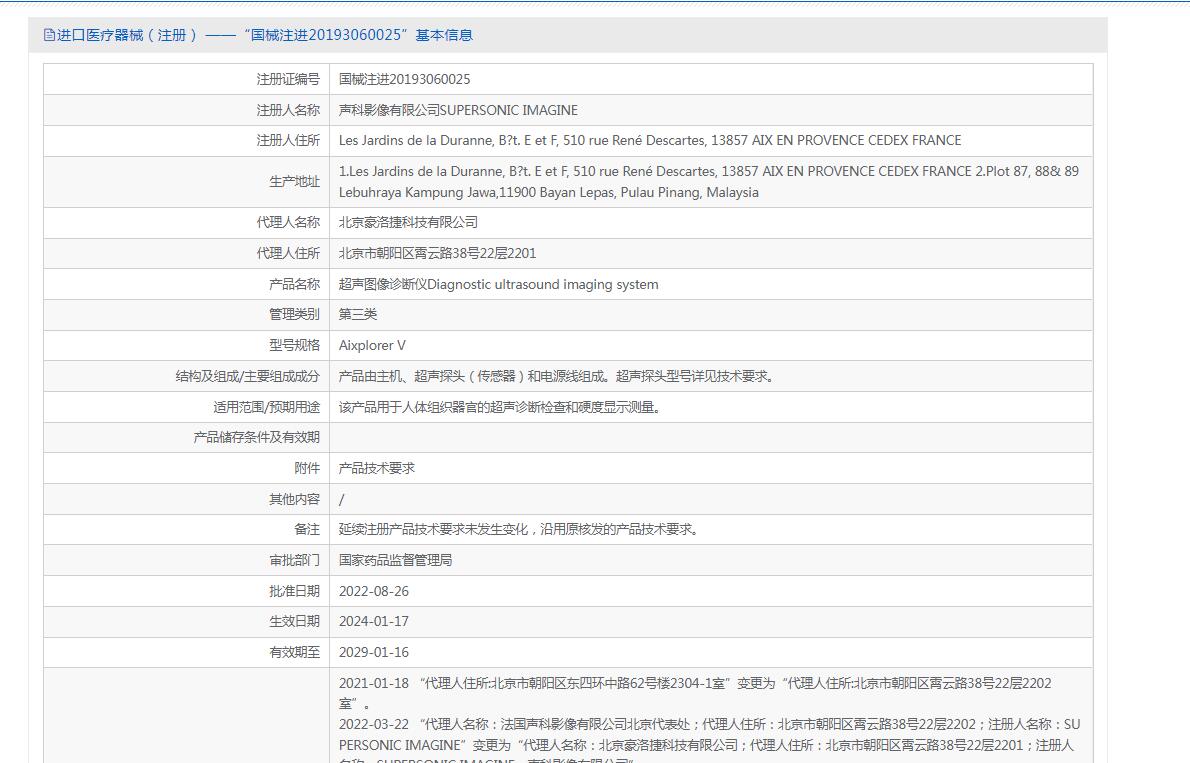This screenshot has width=1190, height=763.
Task: Select management class value 第三类
Action: point(357,314)
